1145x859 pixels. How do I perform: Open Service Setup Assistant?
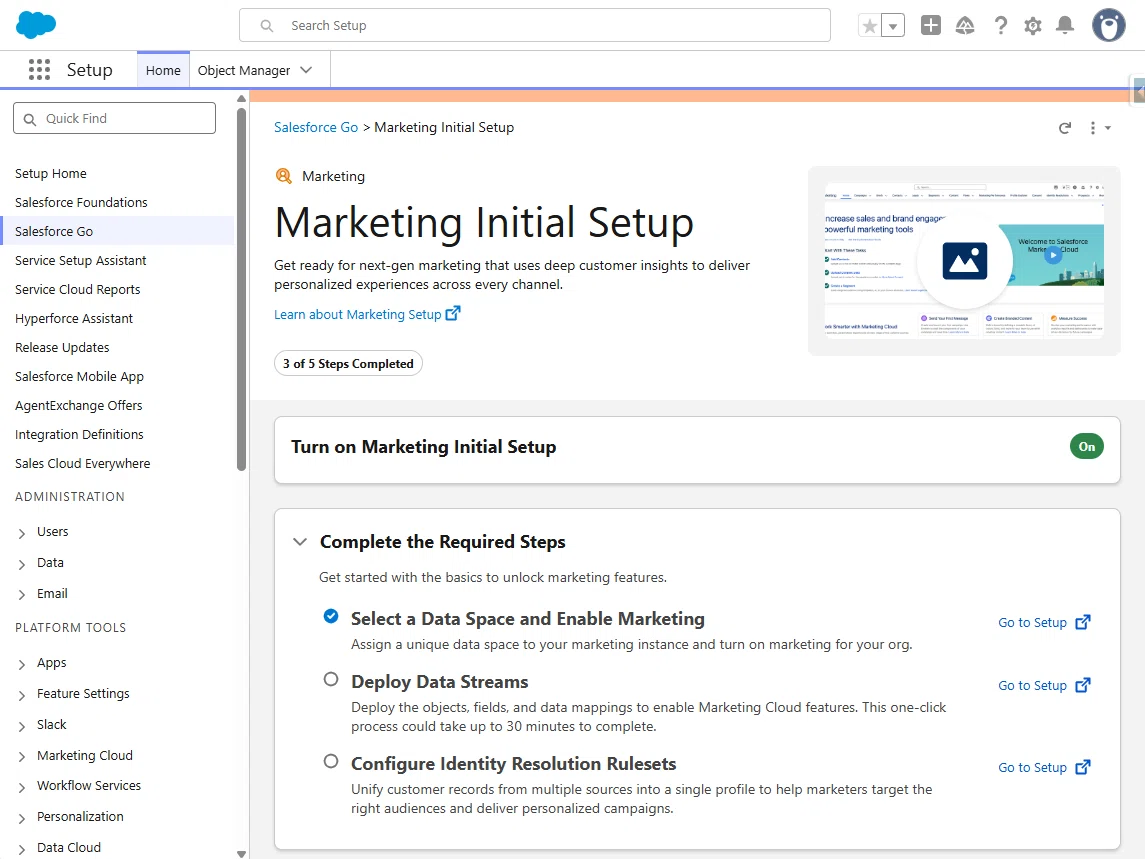point(80,260)
